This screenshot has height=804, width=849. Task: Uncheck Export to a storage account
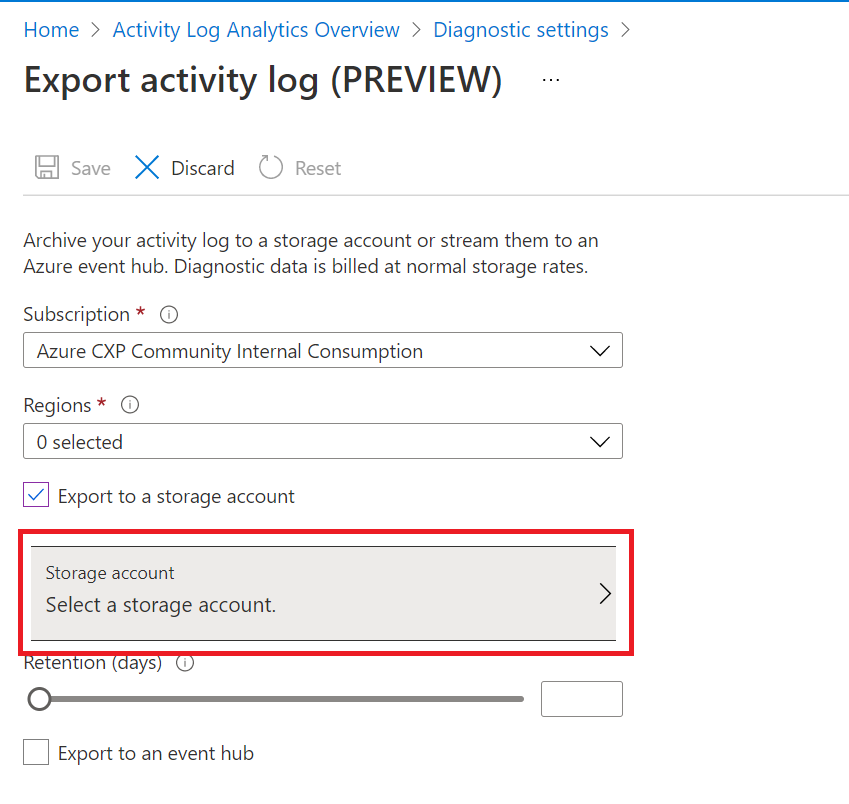pos(36,496)
